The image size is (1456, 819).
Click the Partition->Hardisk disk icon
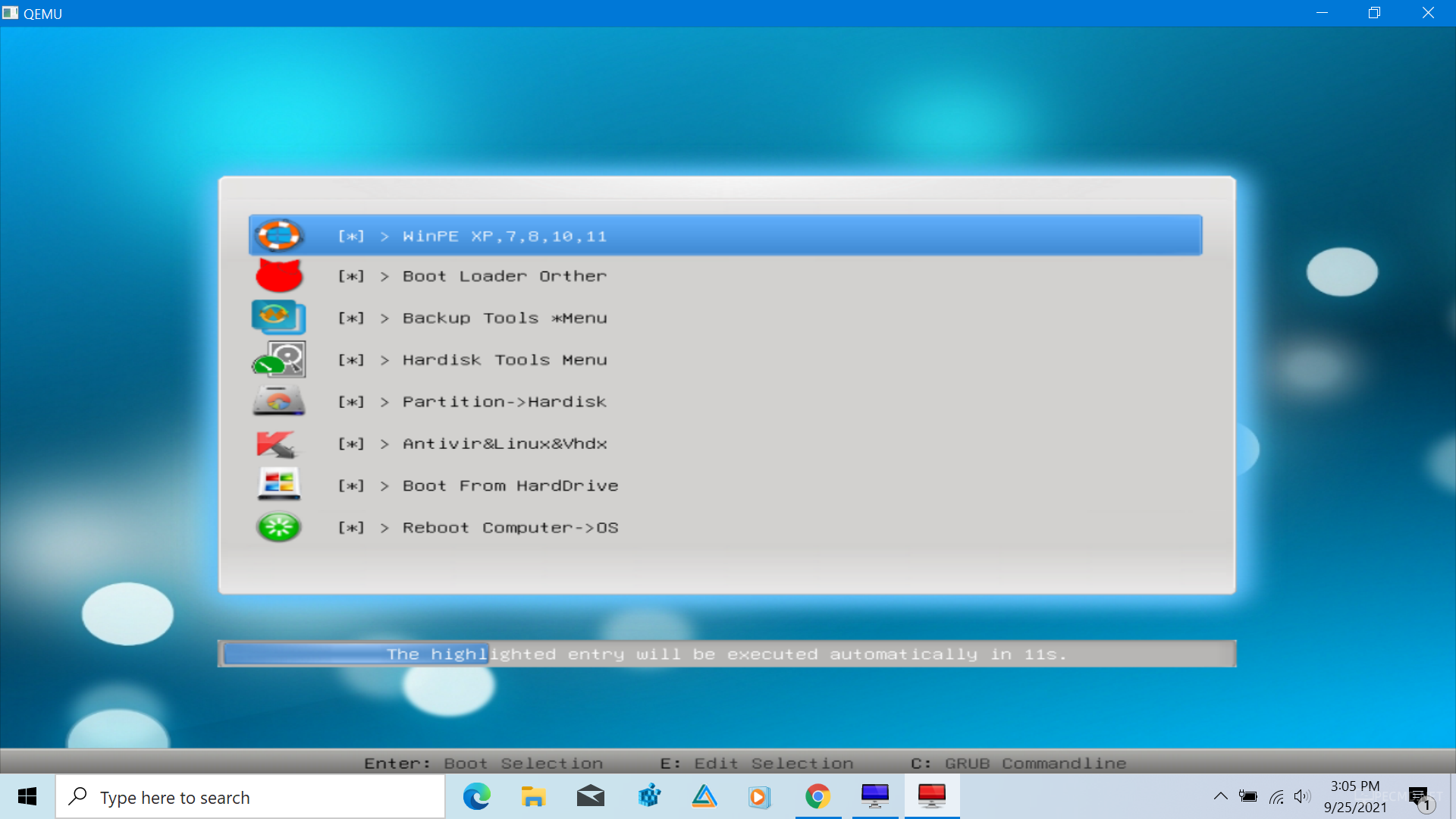coord(278,400)
